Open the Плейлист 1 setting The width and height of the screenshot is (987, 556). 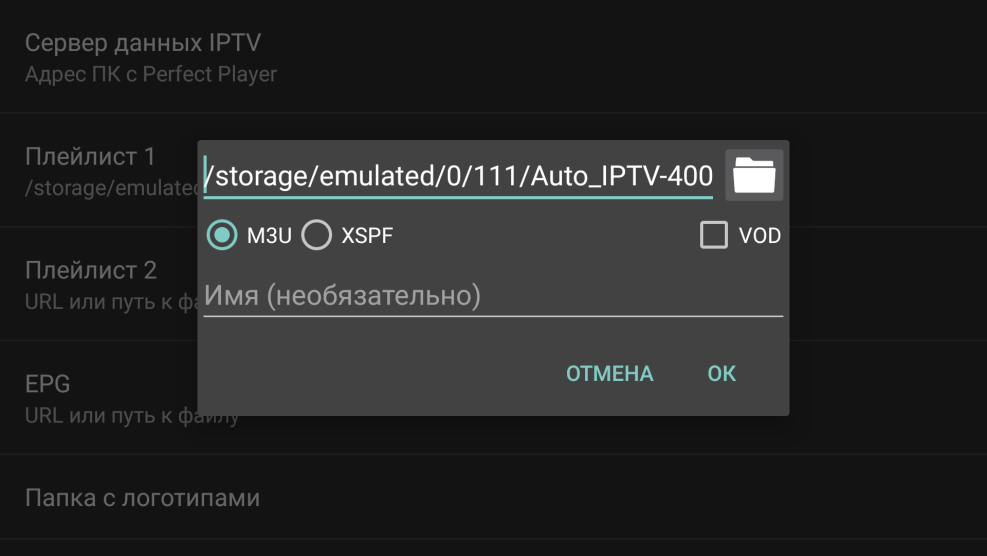coord(90,157)
